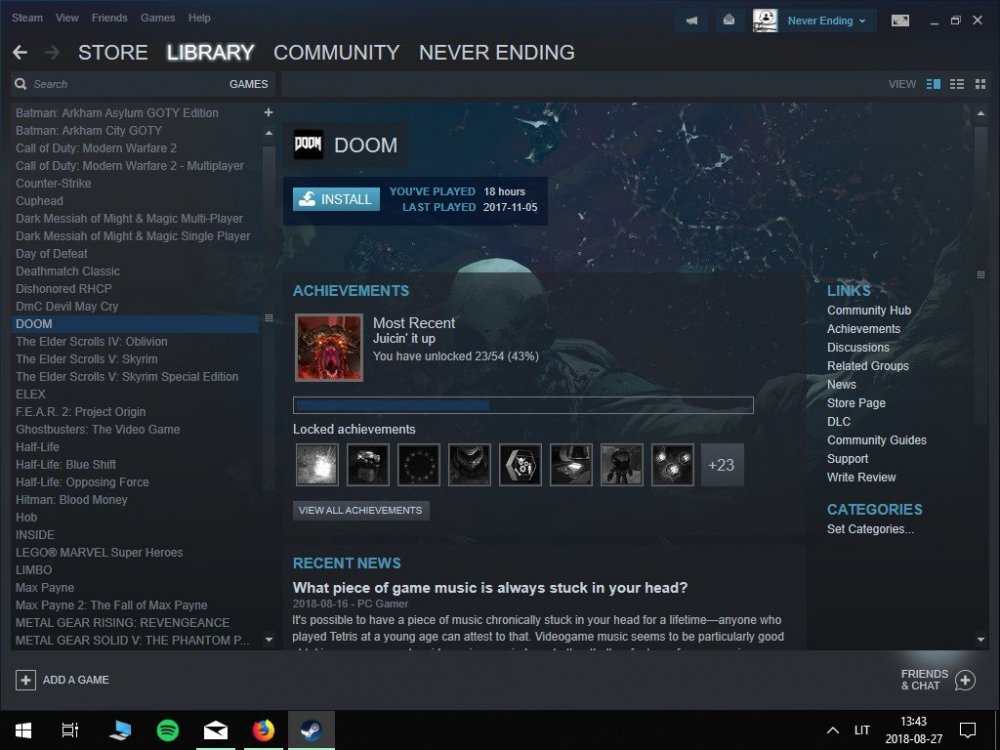Open the View menu

[x=67, y=18]
